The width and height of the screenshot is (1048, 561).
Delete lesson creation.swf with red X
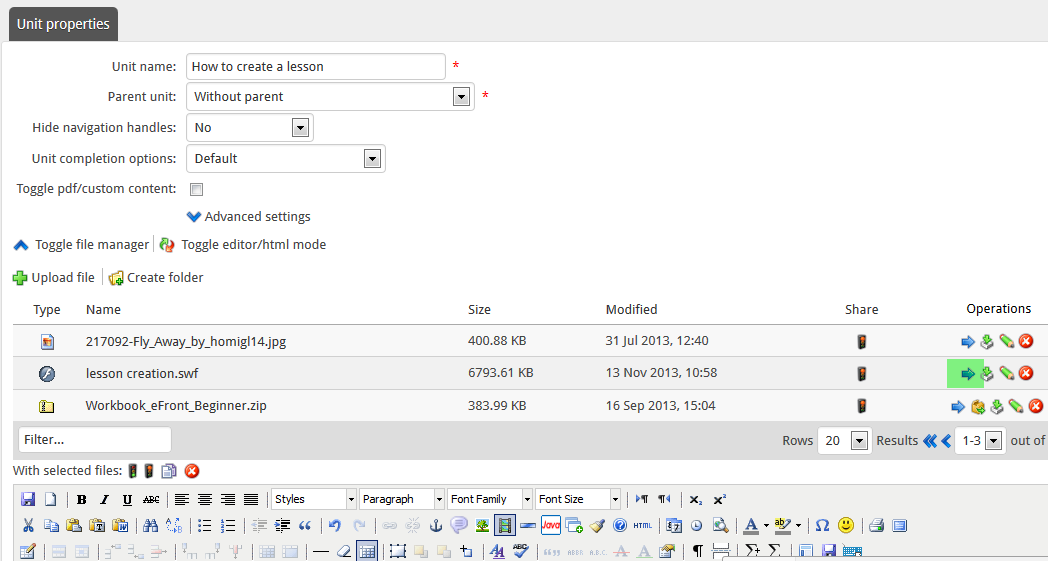(1026, 373)
